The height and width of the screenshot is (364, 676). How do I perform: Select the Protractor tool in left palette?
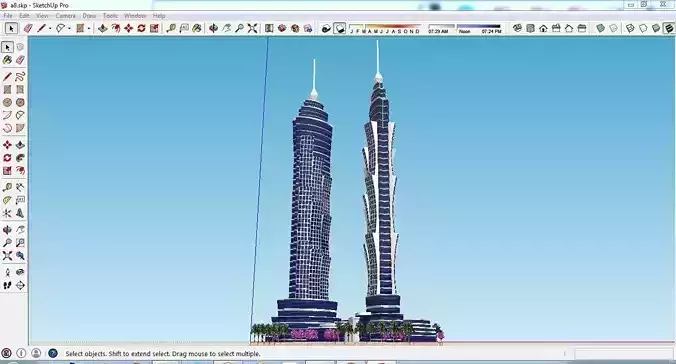7,200
